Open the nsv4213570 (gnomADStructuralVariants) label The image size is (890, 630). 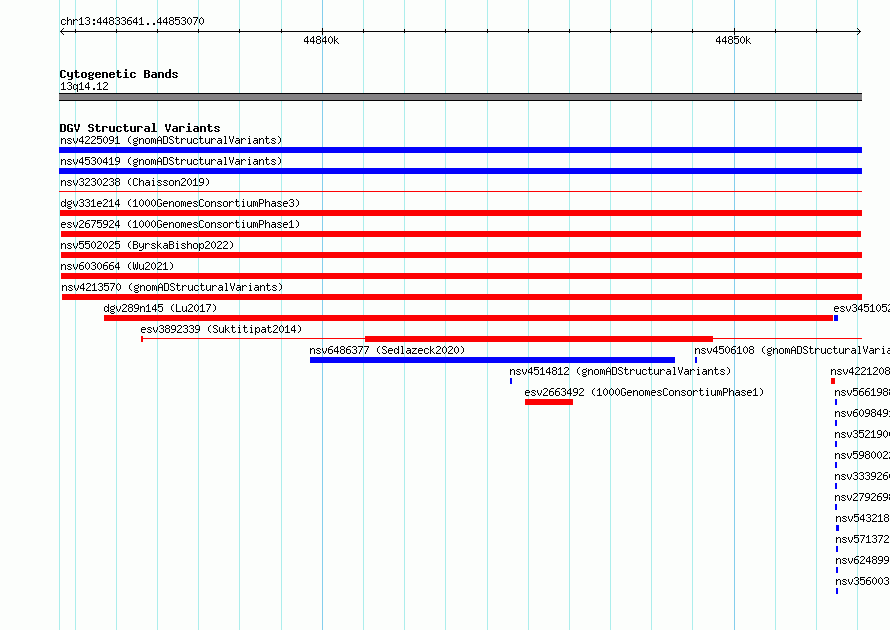coord(172,287)
